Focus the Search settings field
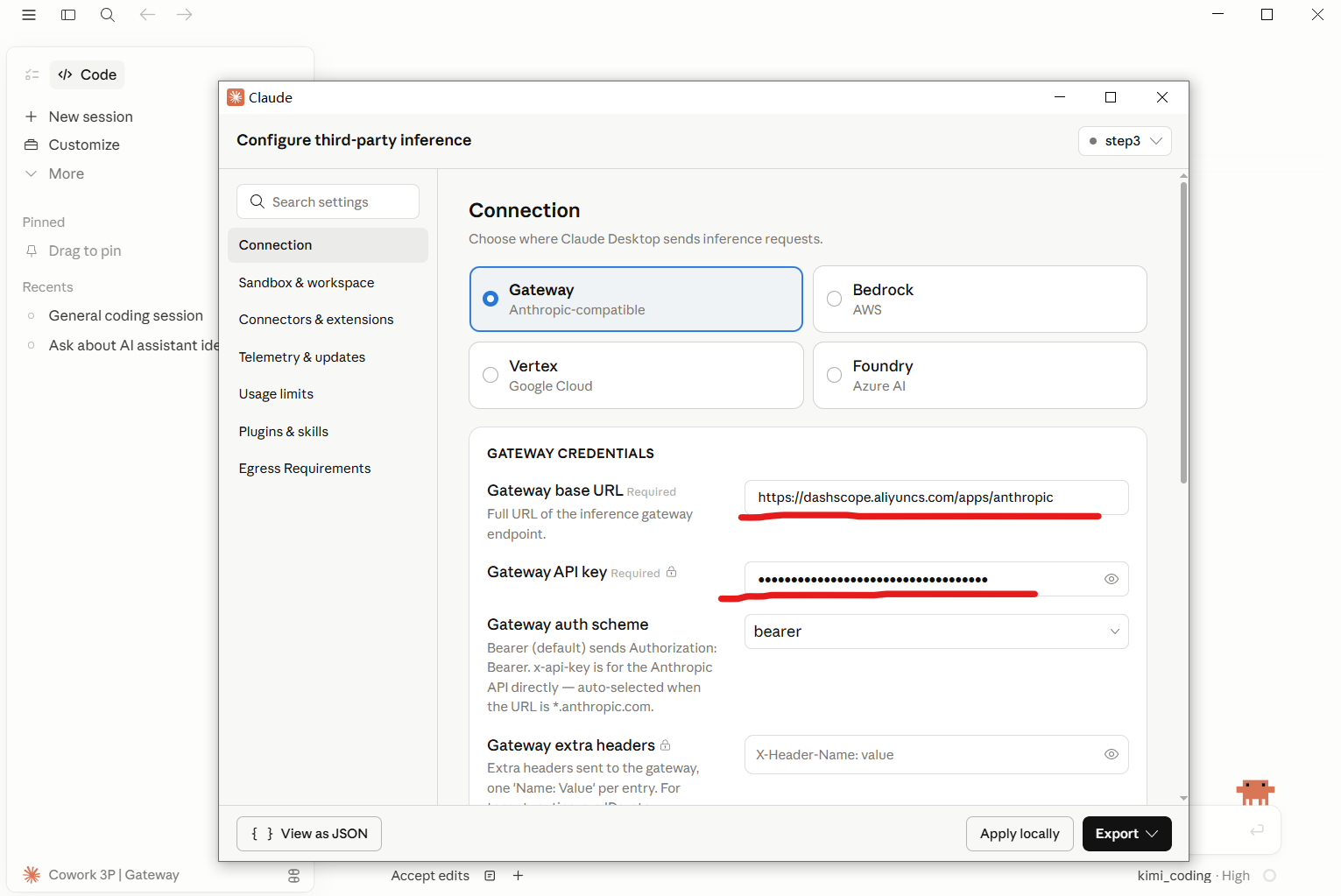This screenshot has height=896, width=1341. 328,201
